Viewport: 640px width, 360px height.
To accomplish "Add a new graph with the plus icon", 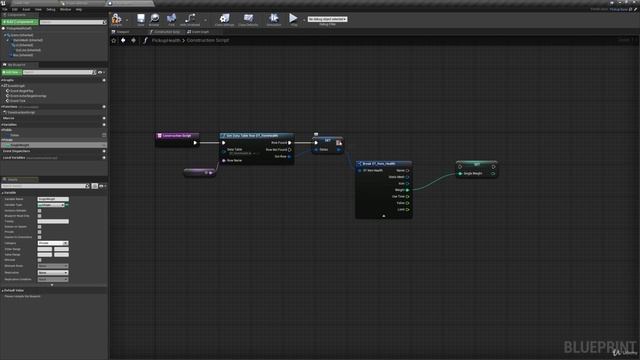I will coord(104,80).
